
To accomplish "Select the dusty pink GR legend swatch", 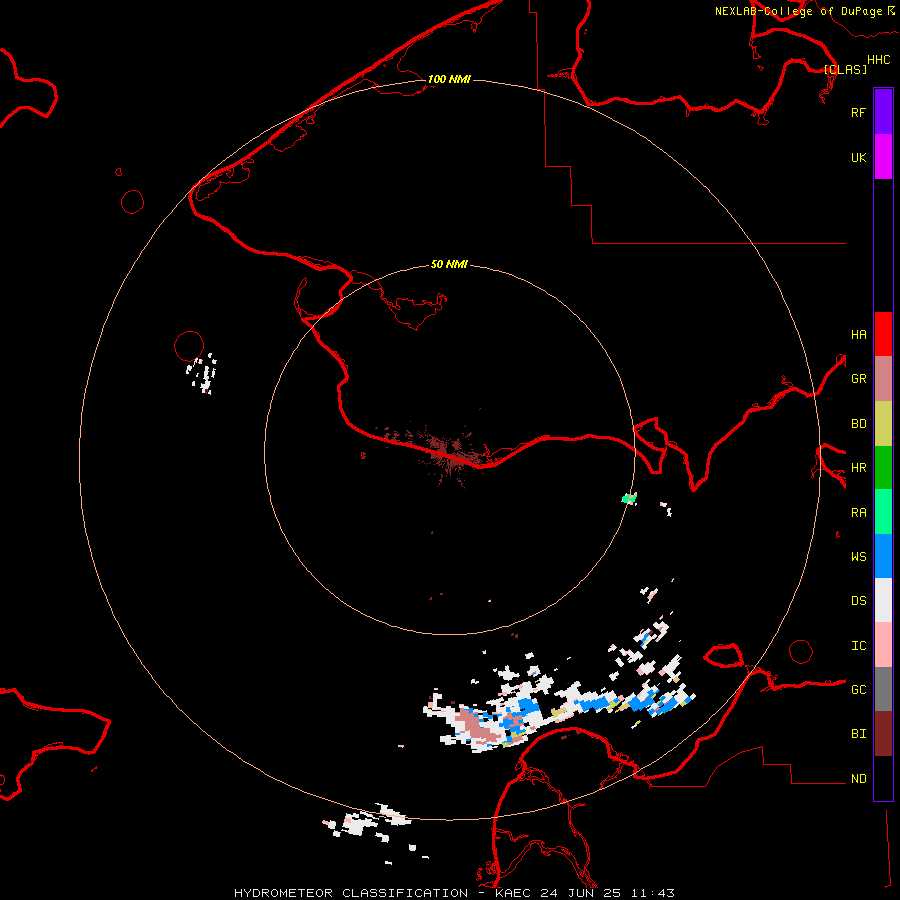I will coord(883,378).
